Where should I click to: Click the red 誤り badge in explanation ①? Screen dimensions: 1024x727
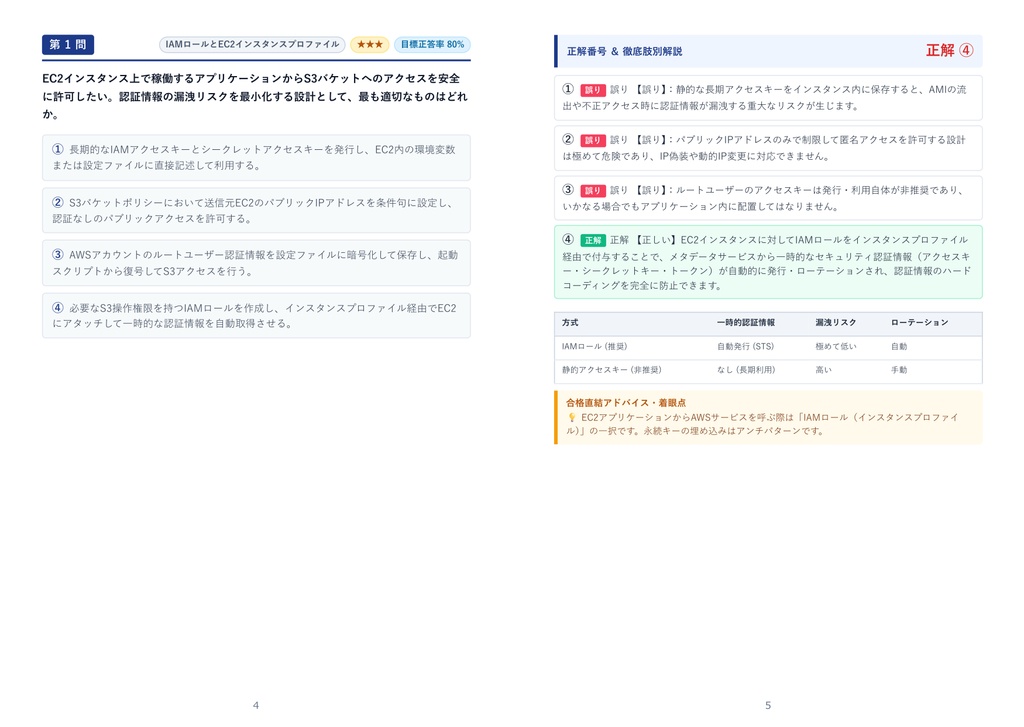[x=593, y=89]
